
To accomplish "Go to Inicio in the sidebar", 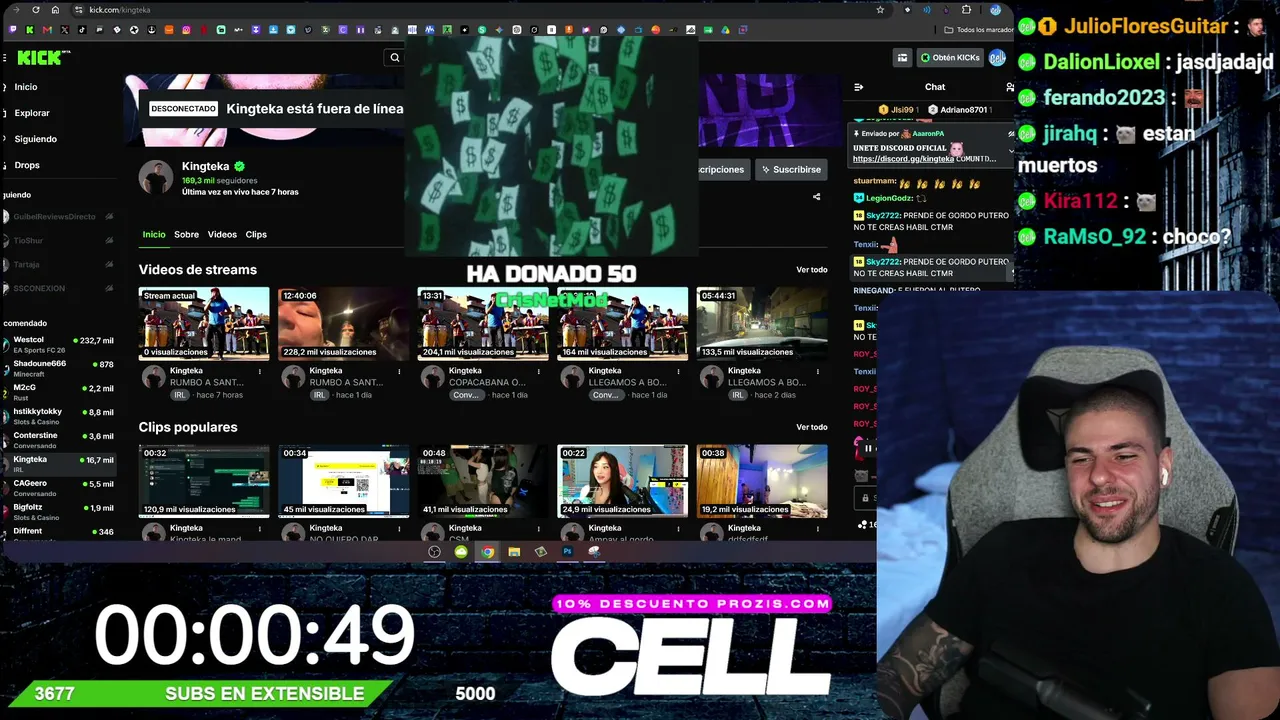I will click(26, 87).
